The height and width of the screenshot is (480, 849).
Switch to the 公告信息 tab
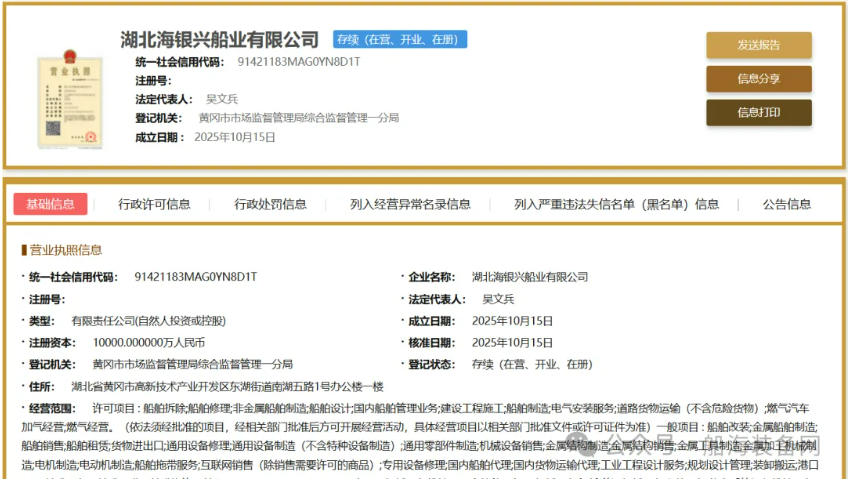point(786,204)
